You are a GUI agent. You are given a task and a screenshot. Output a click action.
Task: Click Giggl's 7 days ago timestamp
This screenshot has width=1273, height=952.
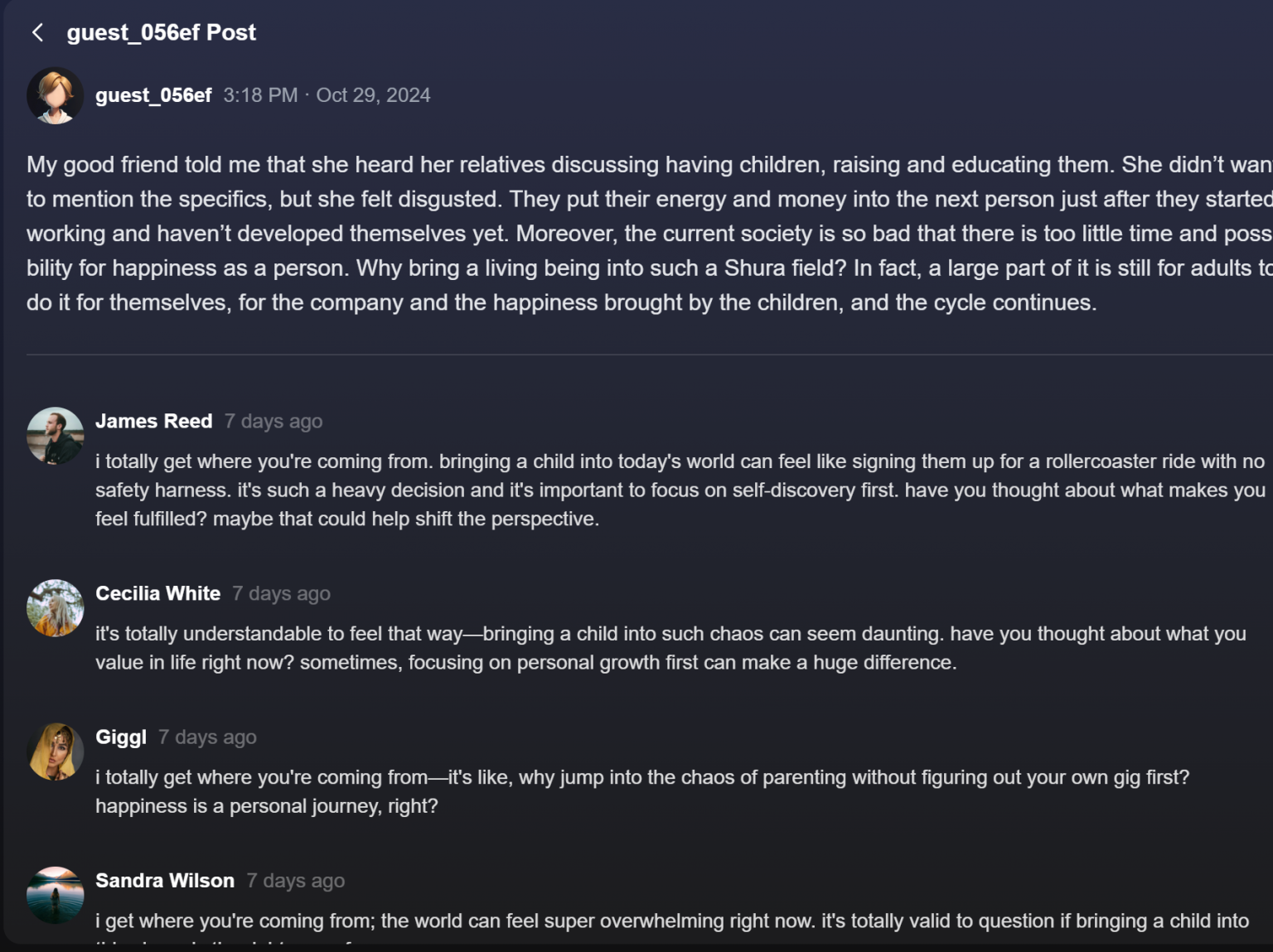(x=207, y=737)
